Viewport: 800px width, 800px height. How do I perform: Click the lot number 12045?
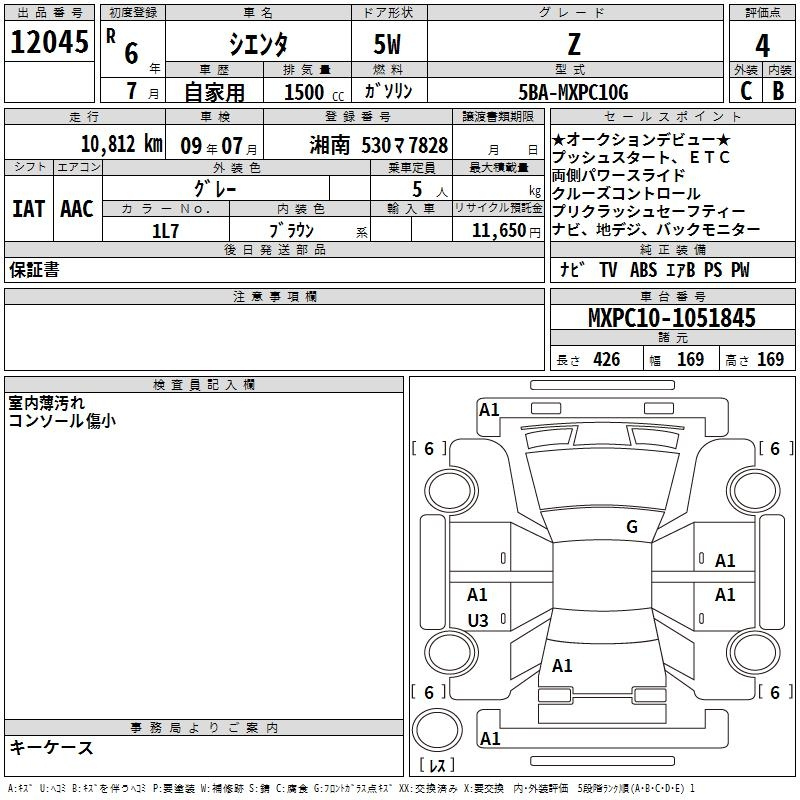pos(49,41)
